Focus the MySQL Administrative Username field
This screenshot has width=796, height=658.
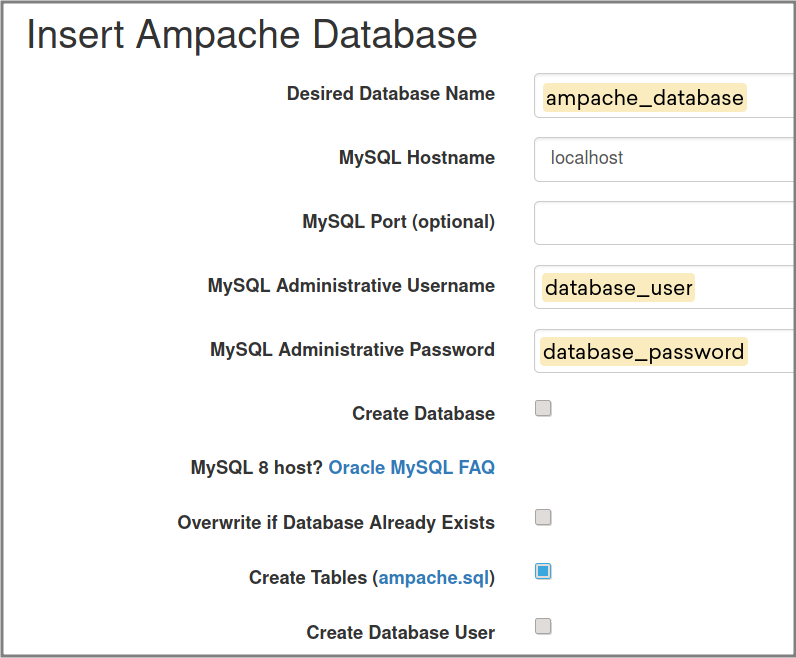(664, 287)
